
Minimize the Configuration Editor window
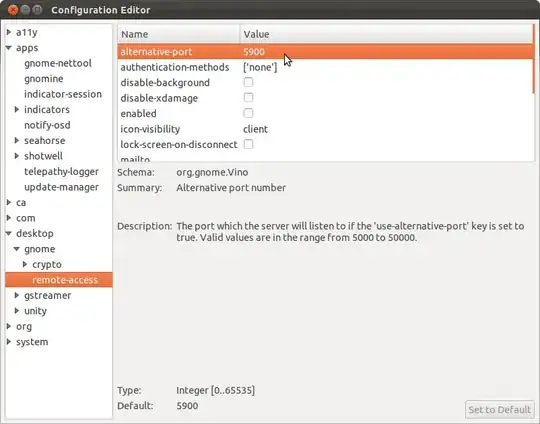point(25,10)
